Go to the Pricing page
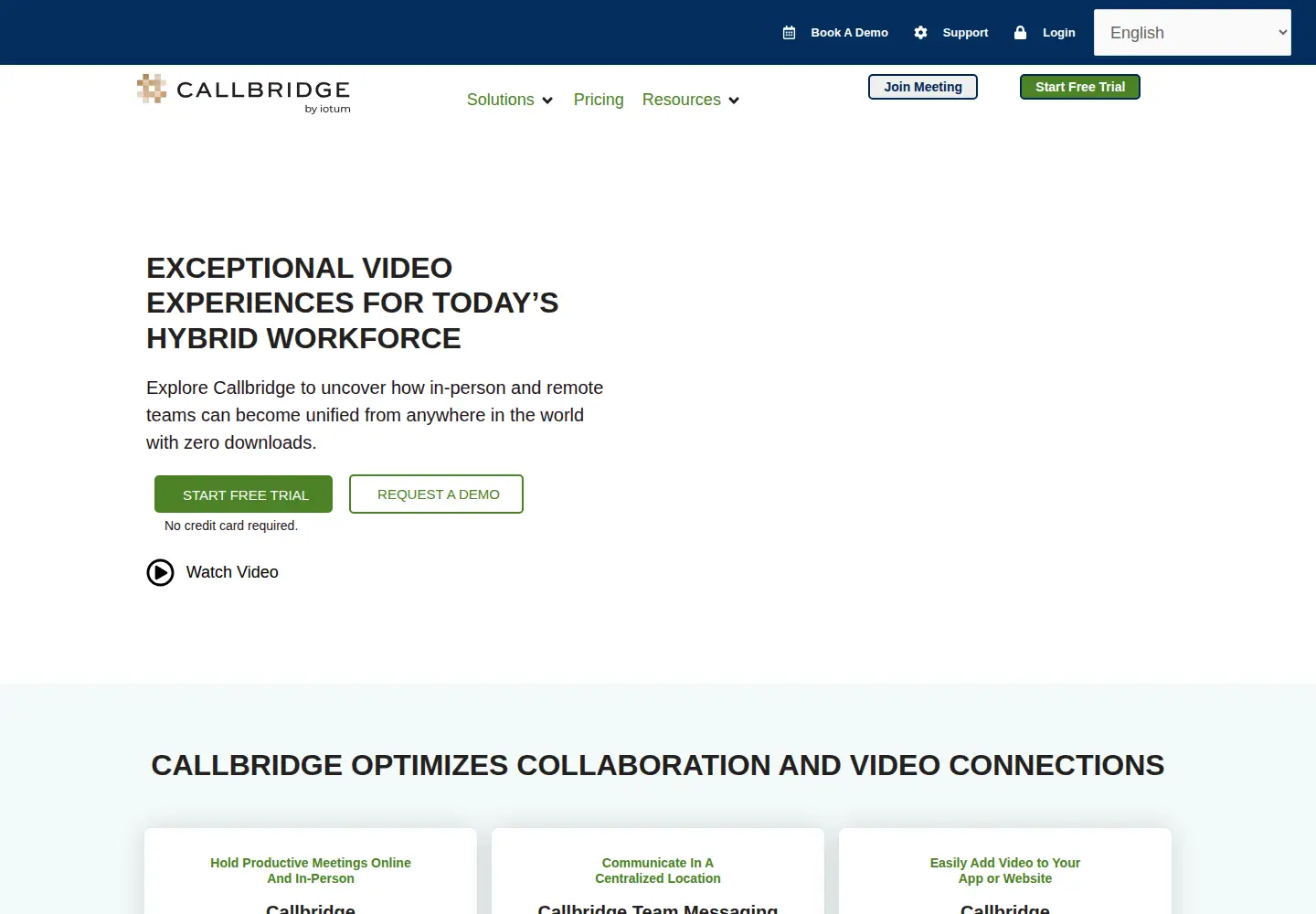This screenshot has width=1316, height=914. pos(599,100)
